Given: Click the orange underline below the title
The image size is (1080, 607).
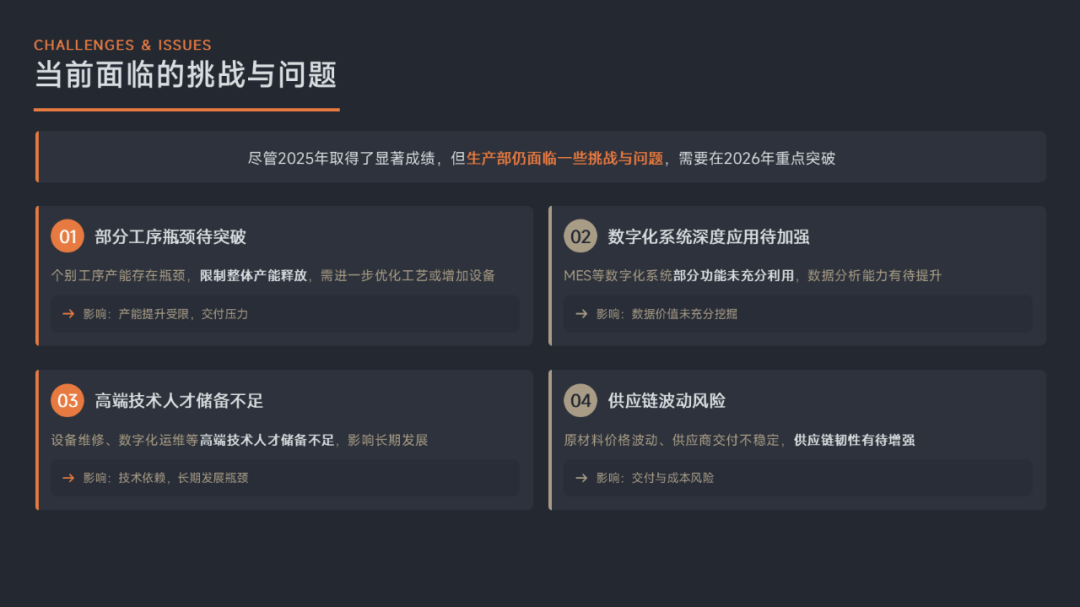Looking at the screenshot, I should pyautogui.click(x=186, y=109).
